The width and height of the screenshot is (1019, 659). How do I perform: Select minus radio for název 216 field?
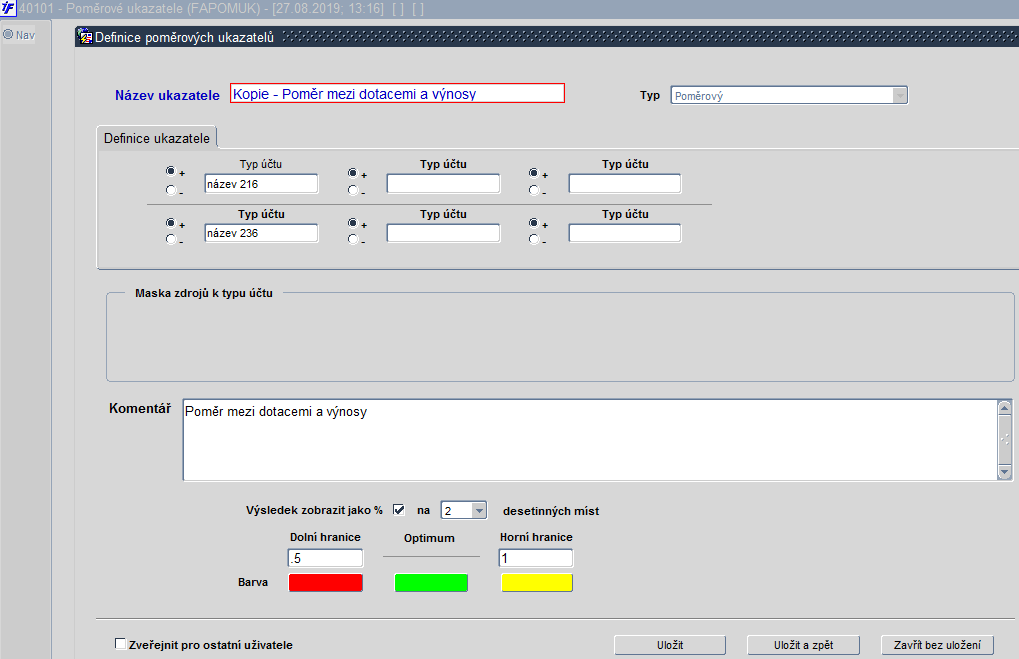(170, 190)
